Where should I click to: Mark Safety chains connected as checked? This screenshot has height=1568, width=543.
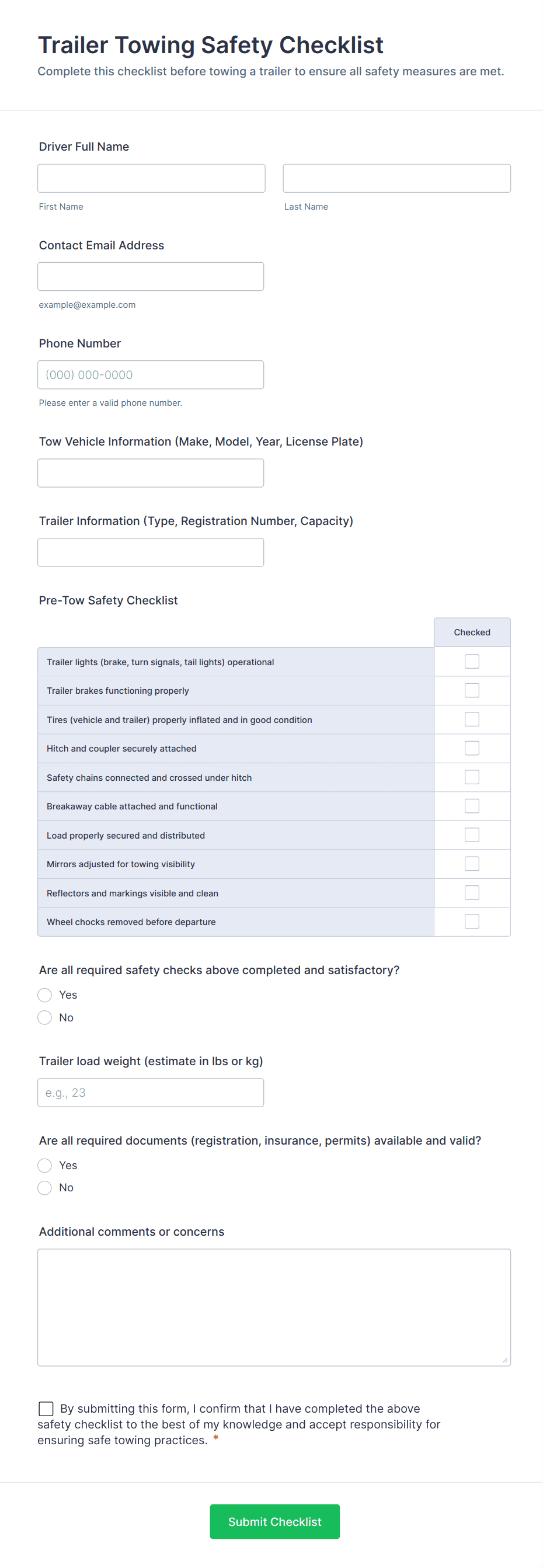point(472,777)
